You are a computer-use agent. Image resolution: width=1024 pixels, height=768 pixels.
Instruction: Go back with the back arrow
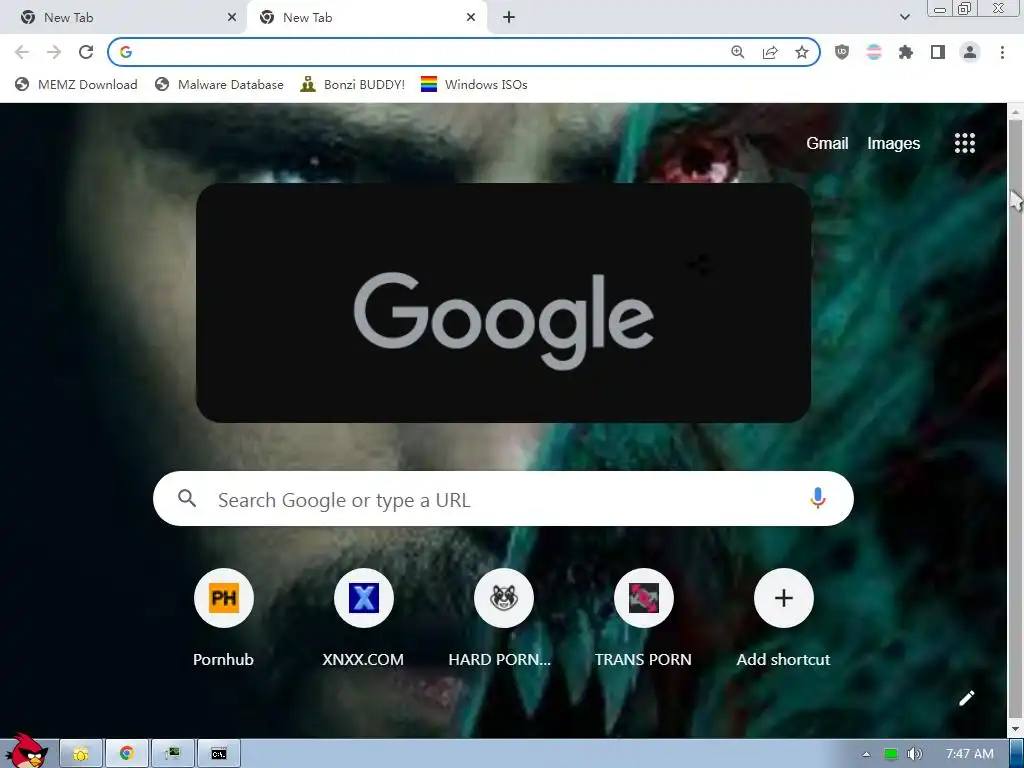point(22,52)
